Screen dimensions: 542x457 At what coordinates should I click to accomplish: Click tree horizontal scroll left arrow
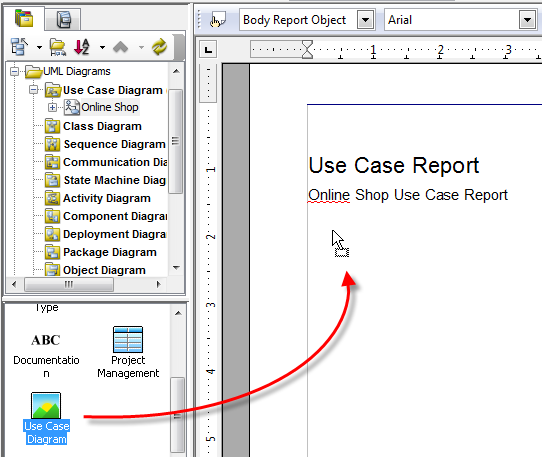(x=14, y=285)
